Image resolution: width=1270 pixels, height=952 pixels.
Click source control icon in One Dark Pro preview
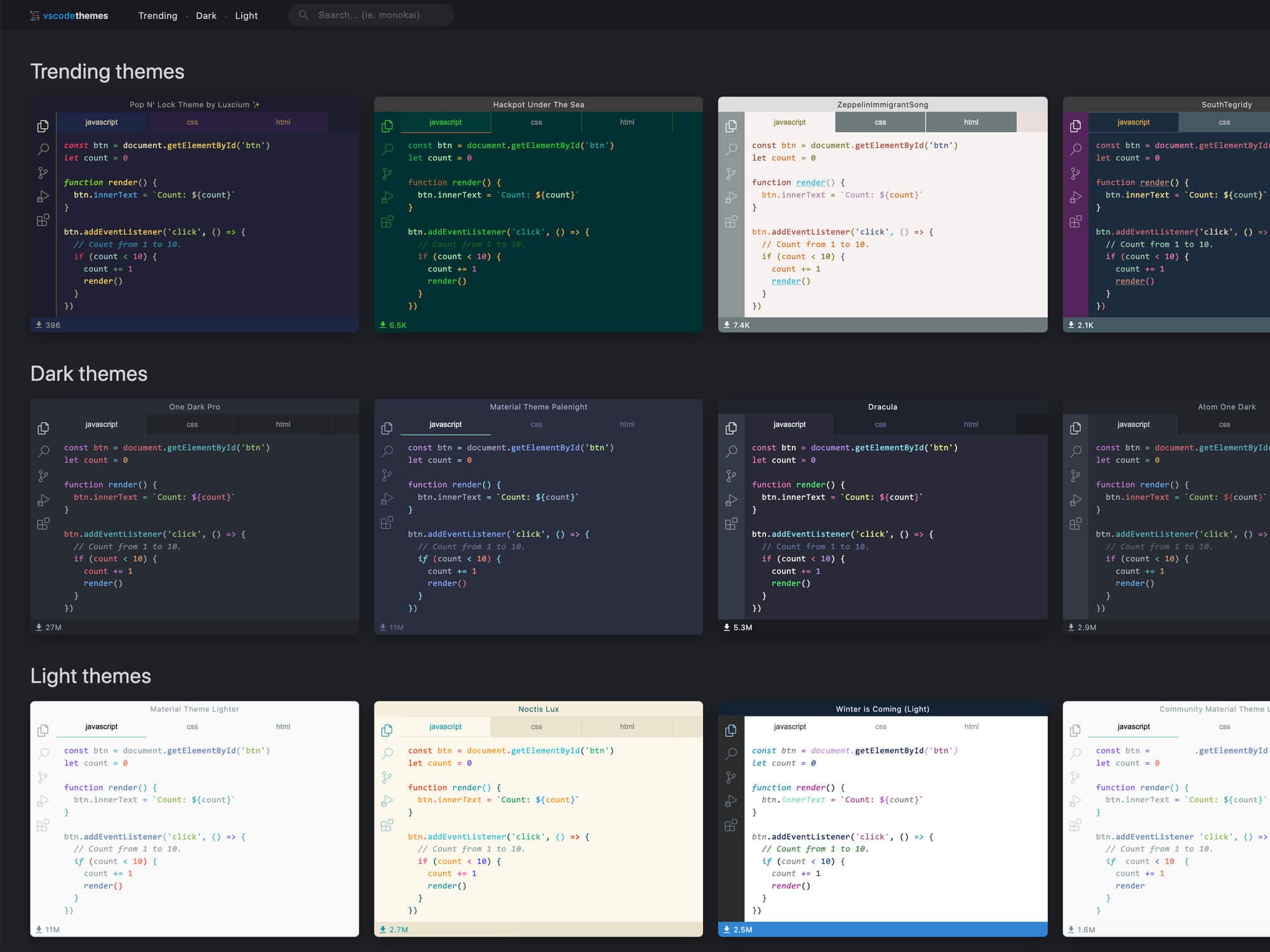click(43, 475)
